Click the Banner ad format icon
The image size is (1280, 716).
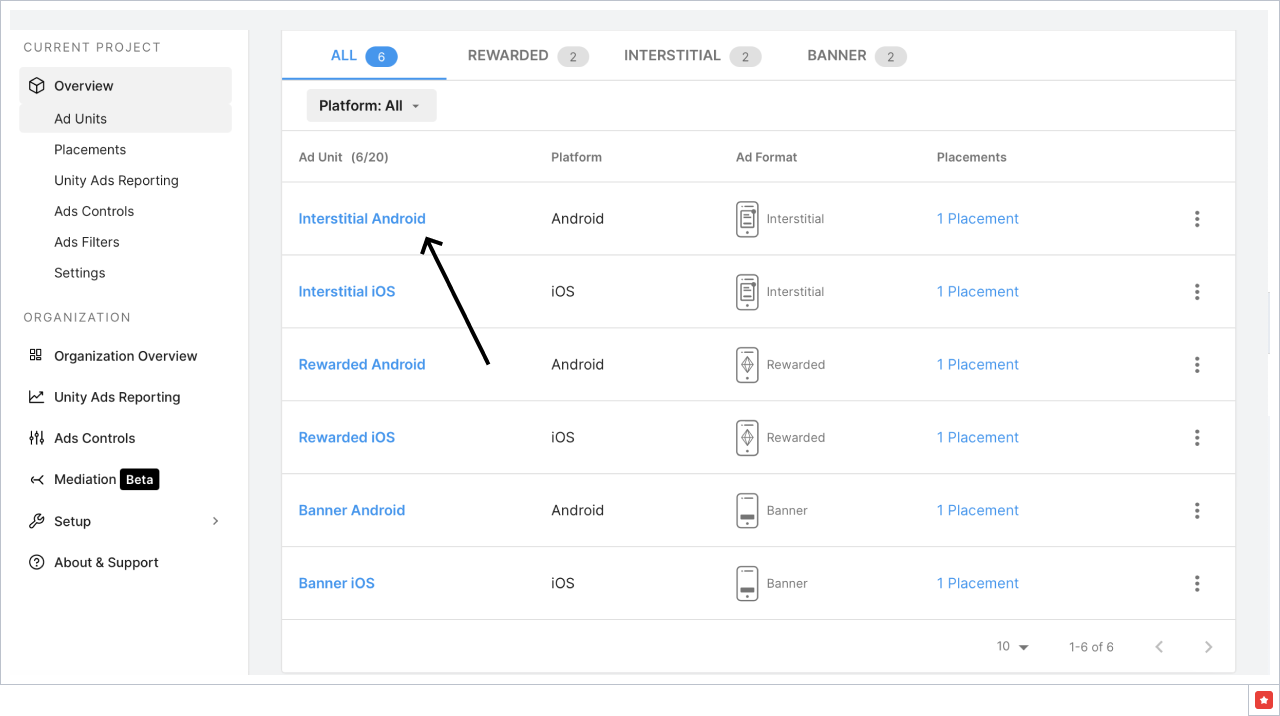(747, 510)
